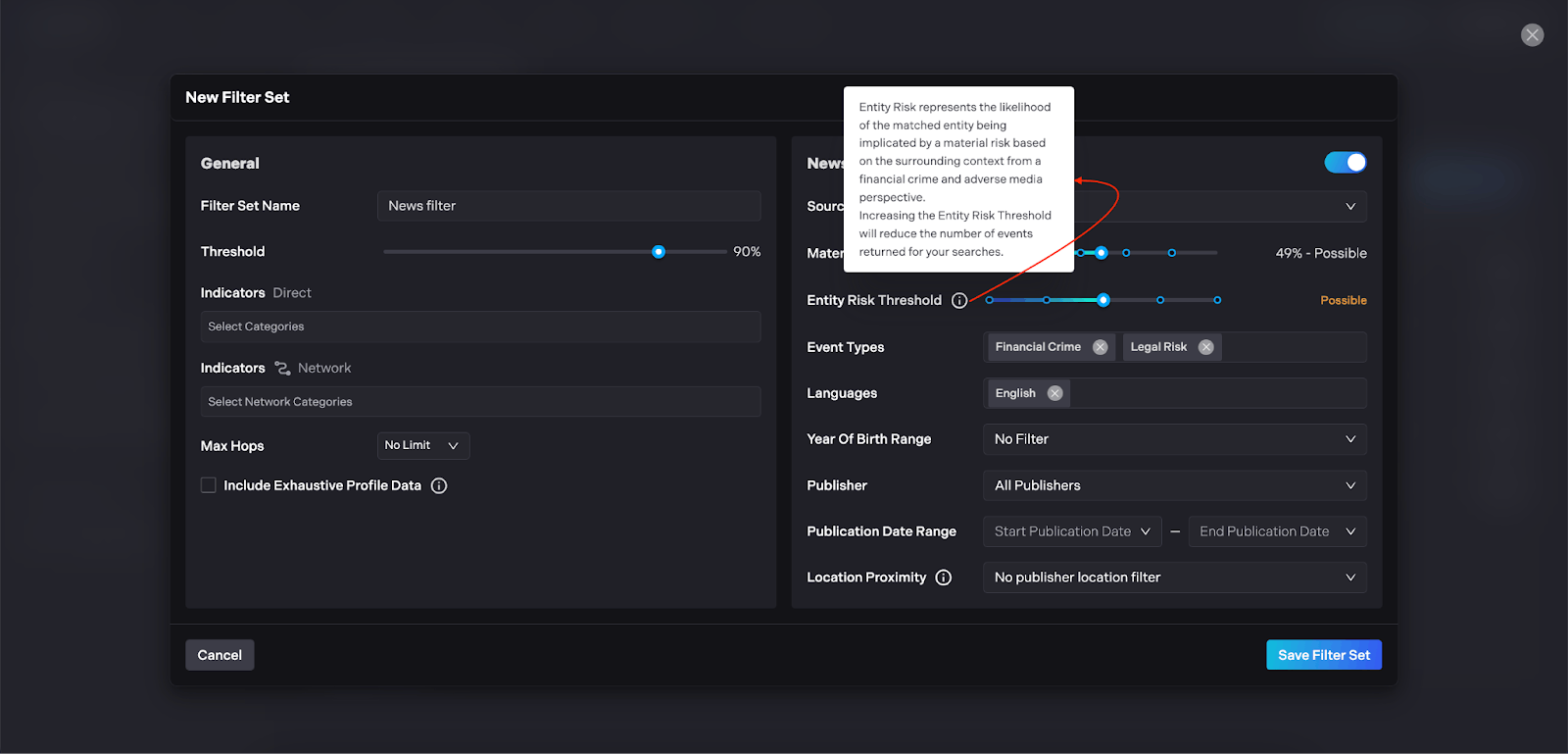Image resolution: width=1568 pixels, height=754 pixels.
Task: Click the Save Filter Set button
Action: 1323,655
